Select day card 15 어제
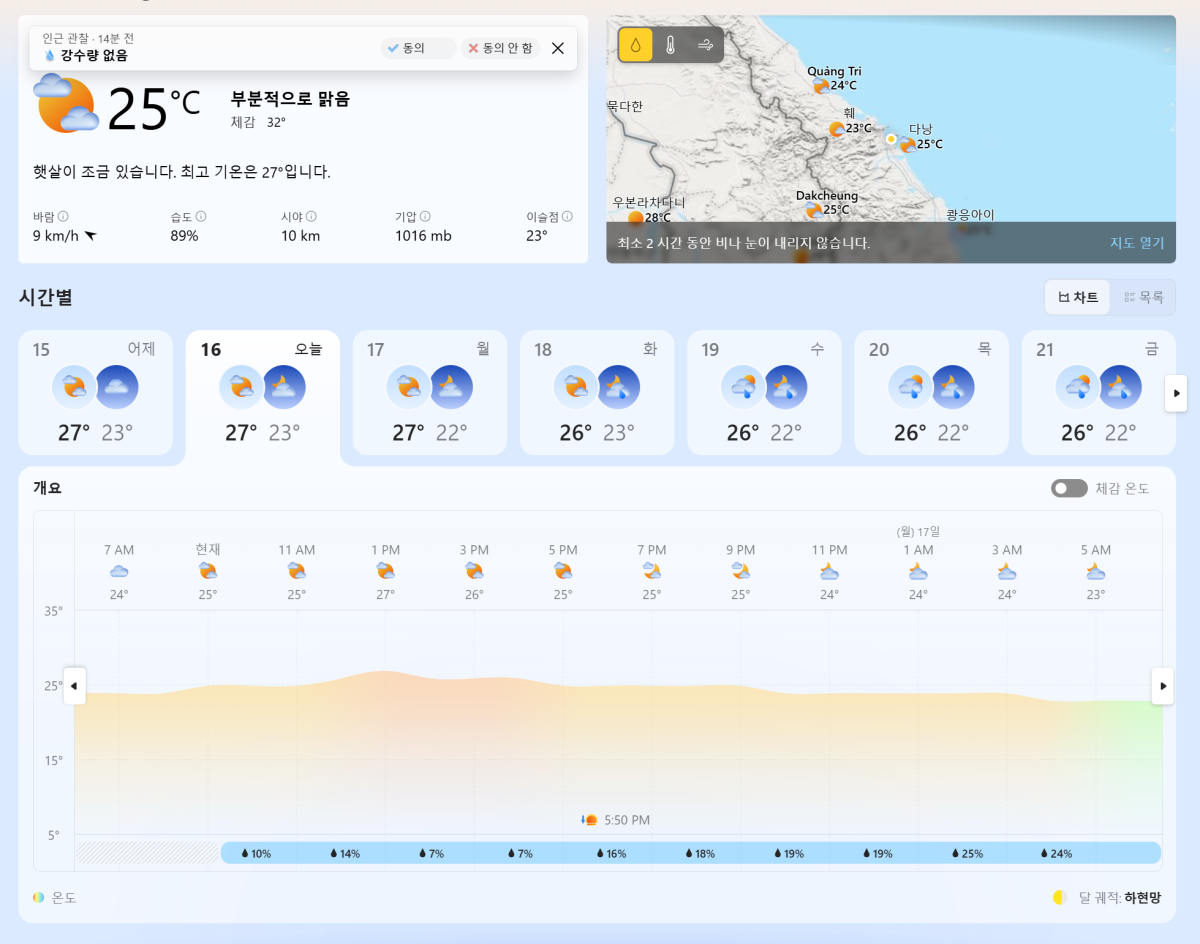The width and height of the screenshot is (1200, 944). [96, 392]
